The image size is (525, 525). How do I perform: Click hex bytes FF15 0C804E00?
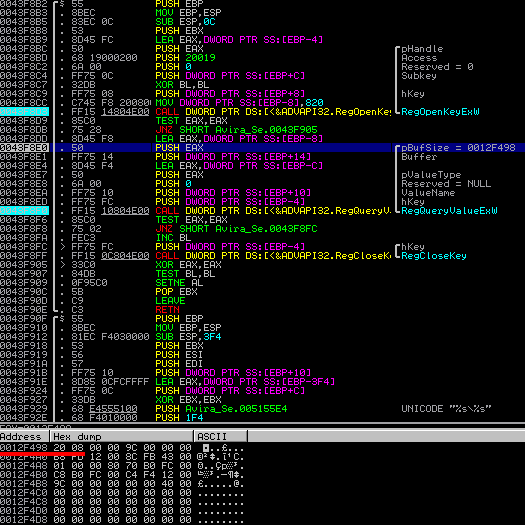(110, 256)
